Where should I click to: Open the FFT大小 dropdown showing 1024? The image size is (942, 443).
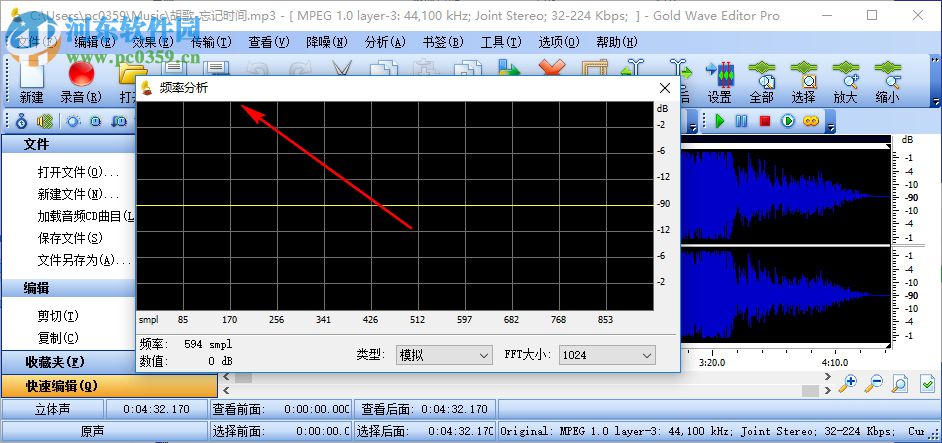point(607,355)
